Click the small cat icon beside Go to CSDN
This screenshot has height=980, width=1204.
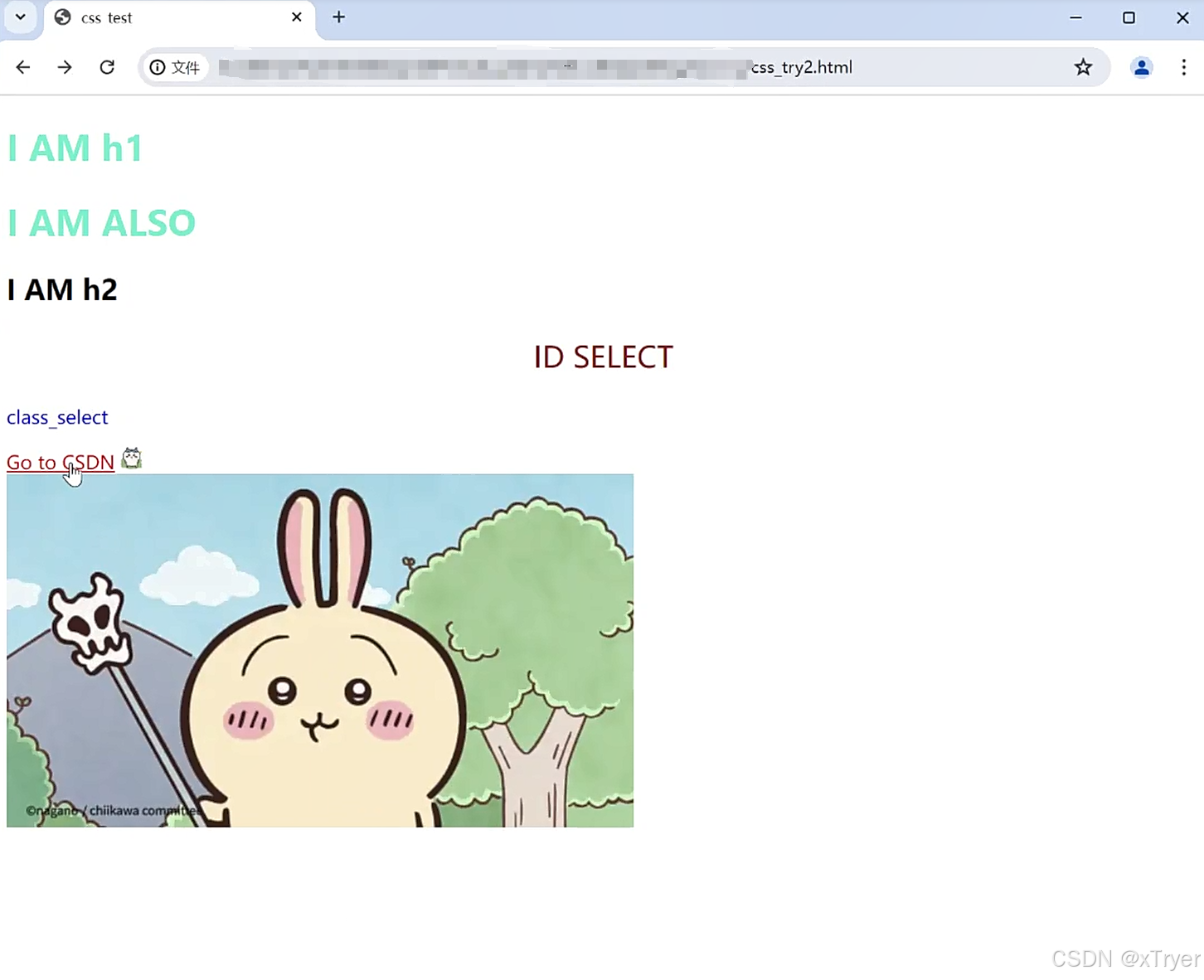(132, 458)
